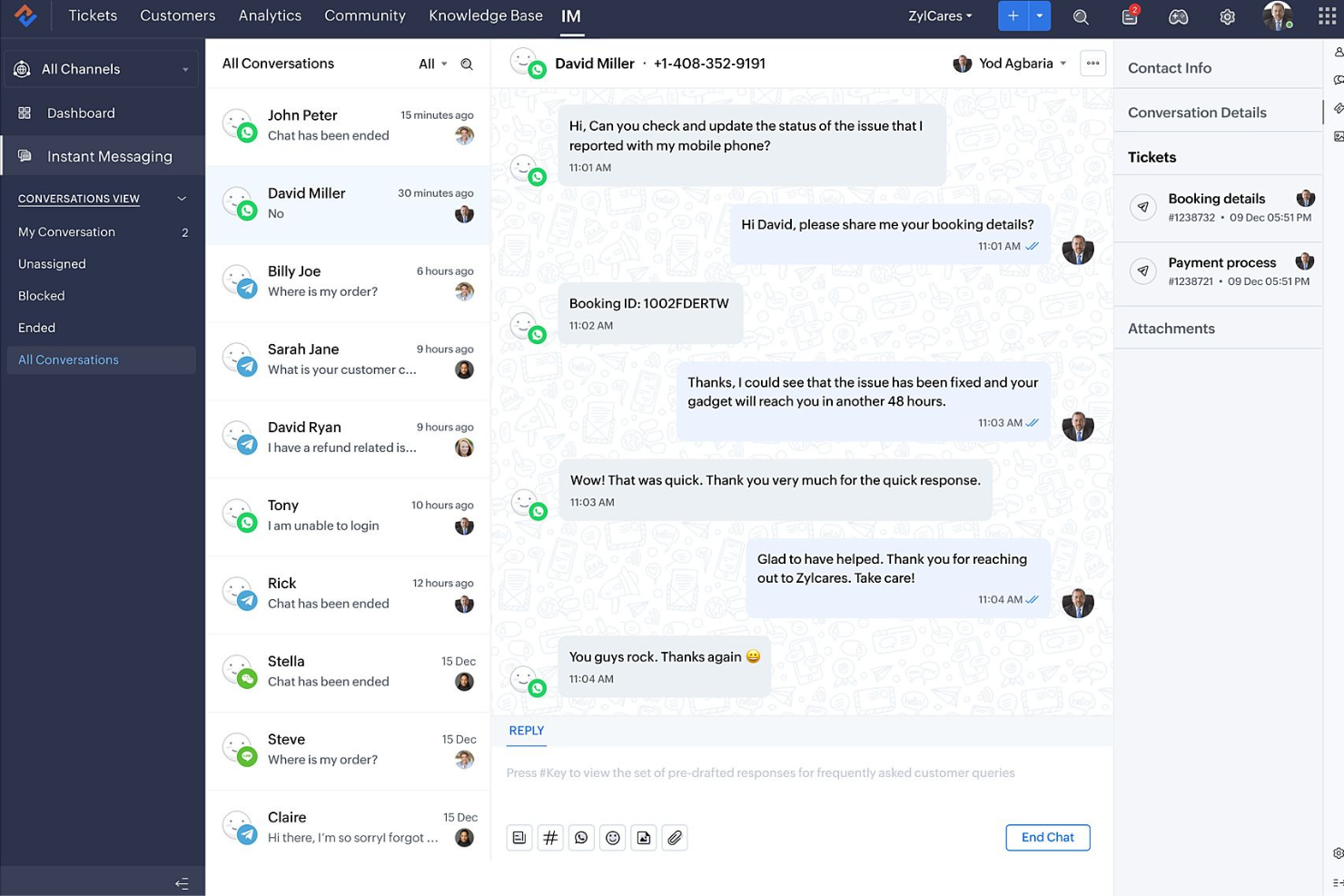Open Billy Joe conversation
Screen dimensions: 1344x896
click(x=349, y=282)
